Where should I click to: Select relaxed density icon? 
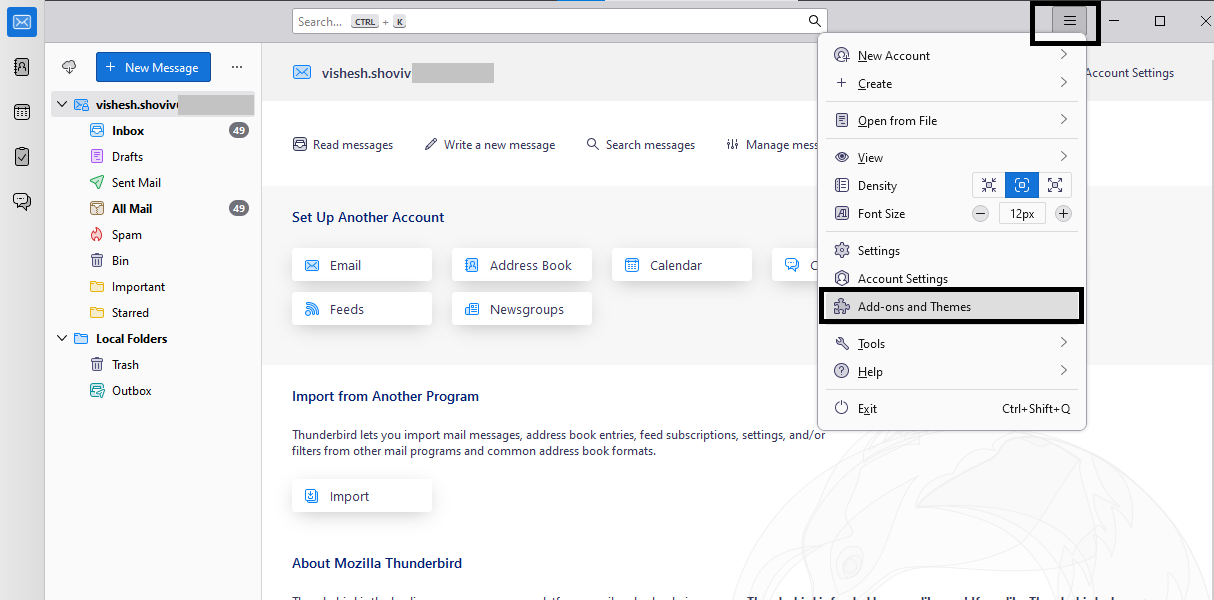(1054, 185)
